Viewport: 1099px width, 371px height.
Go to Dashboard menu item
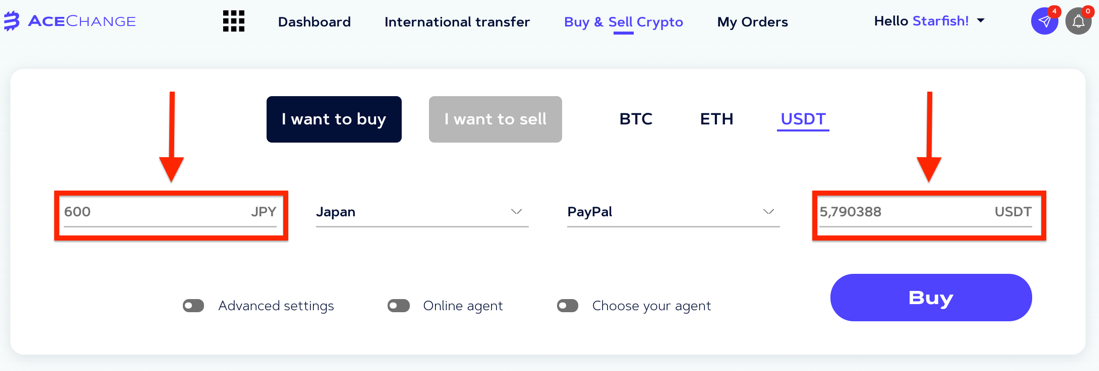click(x=314, y=22)
